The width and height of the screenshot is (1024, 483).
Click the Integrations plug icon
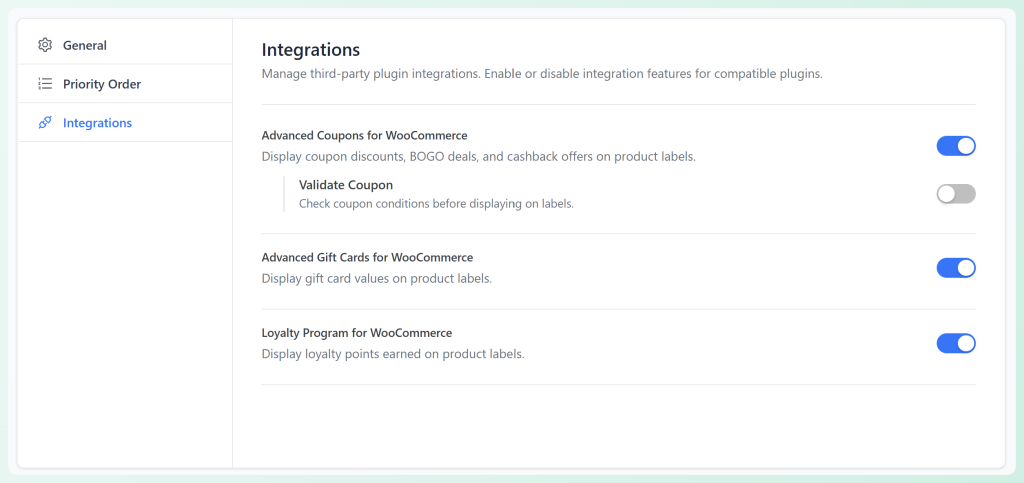(45, 123)
